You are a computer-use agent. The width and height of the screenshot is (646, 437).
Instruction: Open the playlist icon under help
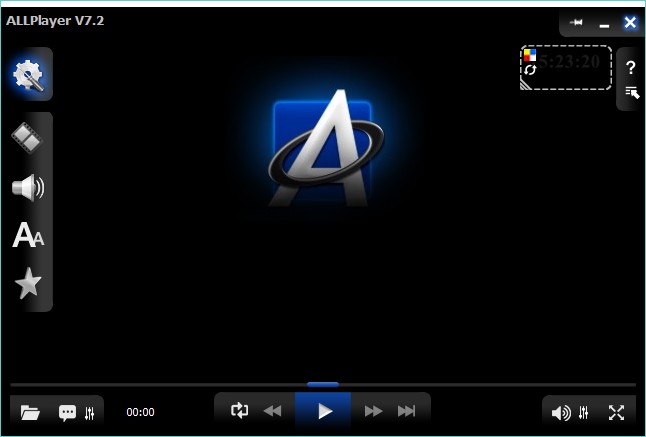tap(632, 92)
